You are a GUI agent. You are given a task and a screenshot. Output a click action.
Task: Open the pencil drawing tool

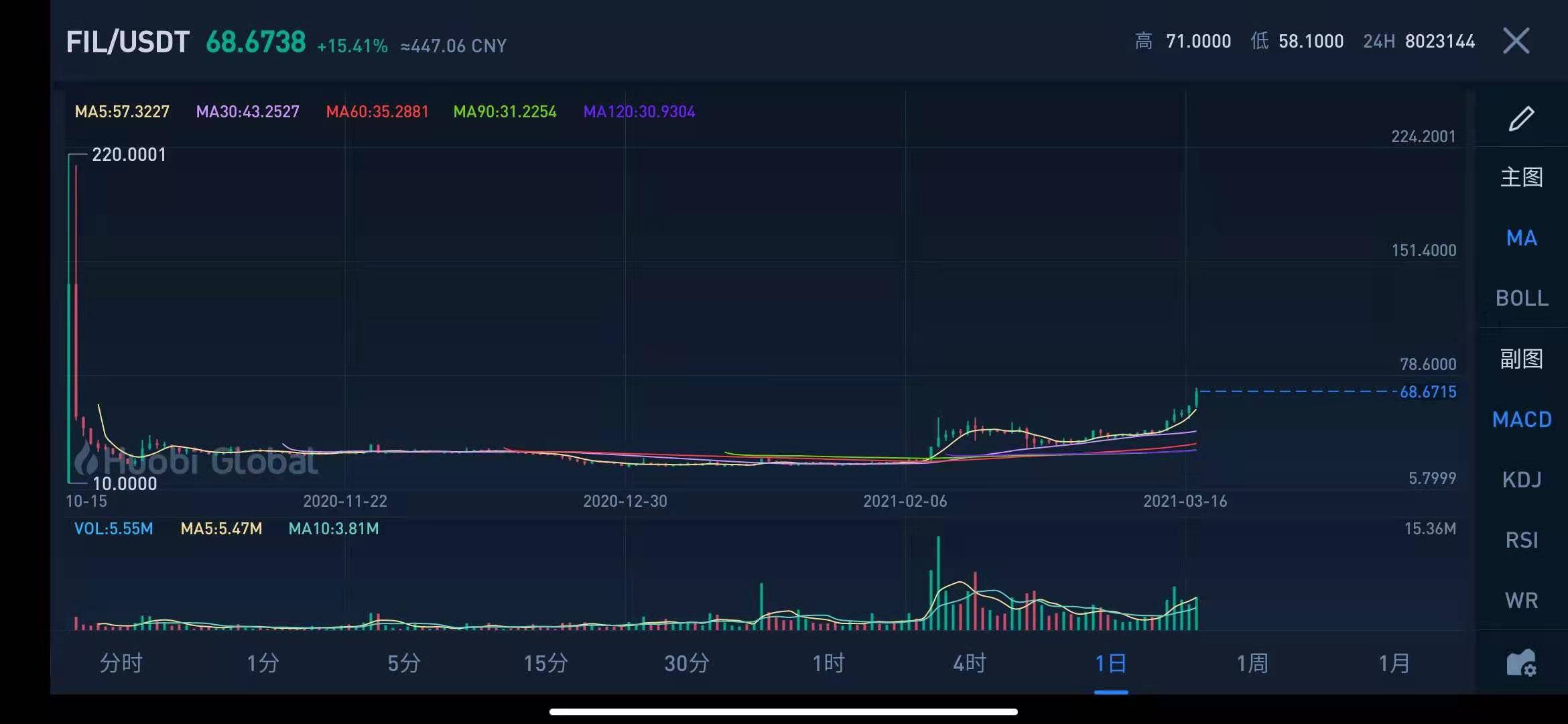(1521, 119)
